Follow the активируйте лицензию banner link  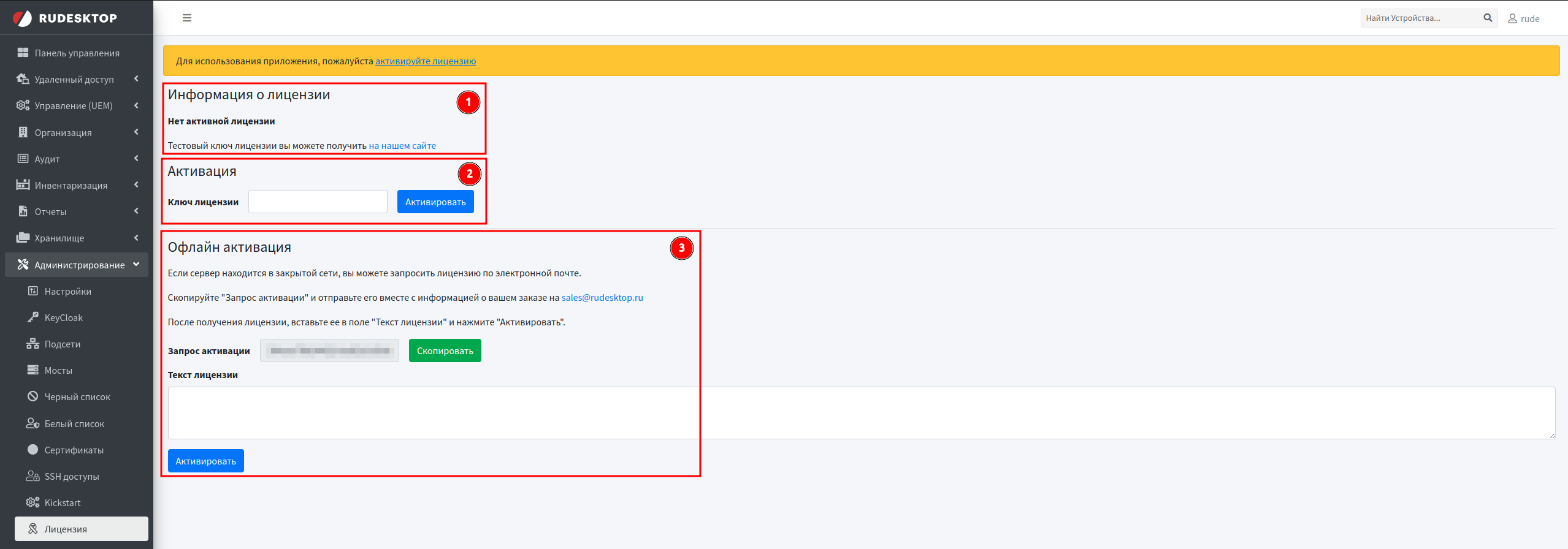[x=426, y=61]
